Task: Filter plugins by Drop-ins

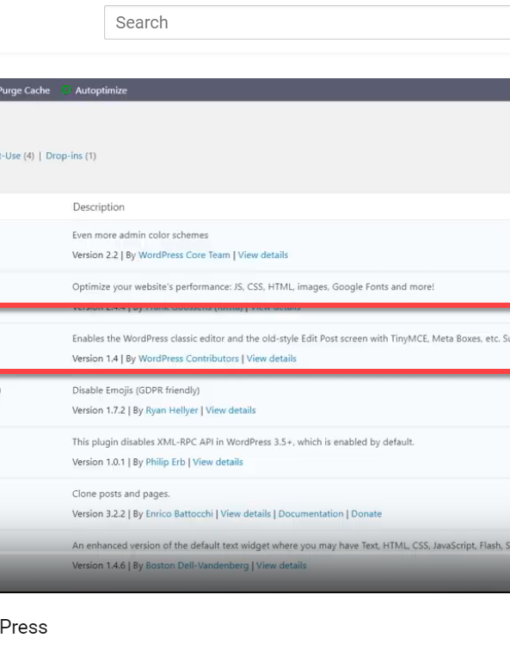Action: click(64, 156)
